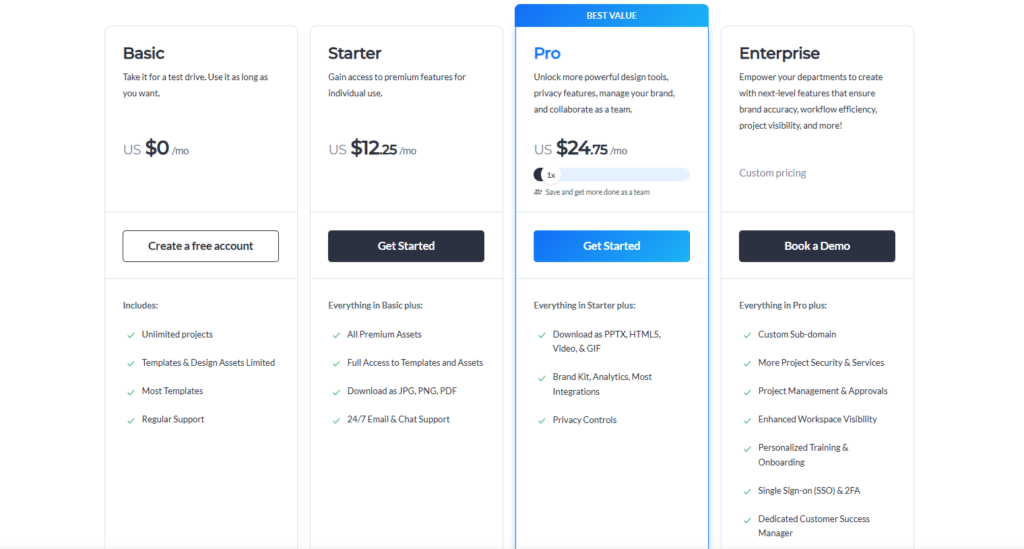The height and width of the screenshot is (549, 1024).
Task: Click the BEST VALUE banner
Action: click(x=611, y=16)
